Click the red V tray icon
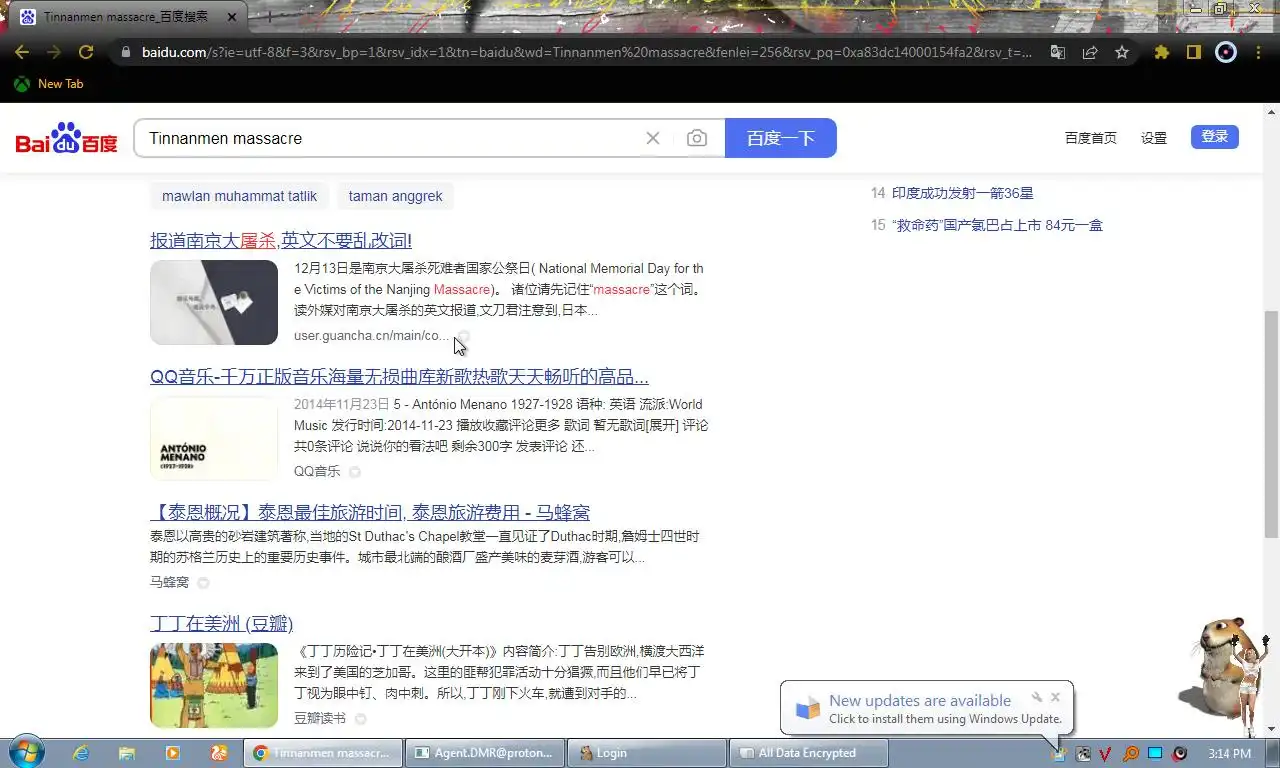The width and height of the screenshot is (1280, 768). click(1107, 754)
